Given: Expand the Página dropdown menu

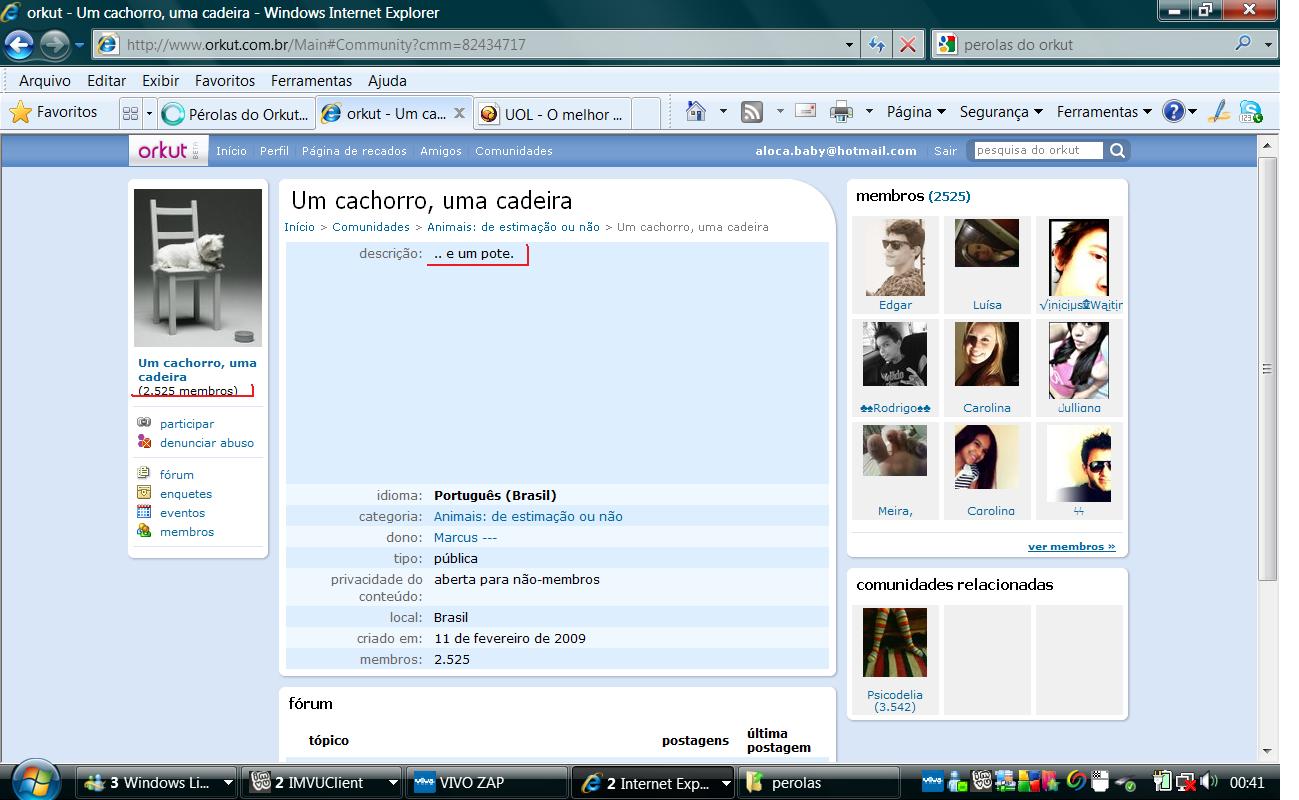Looking at the screenshot, I should (x=915, y=112).
